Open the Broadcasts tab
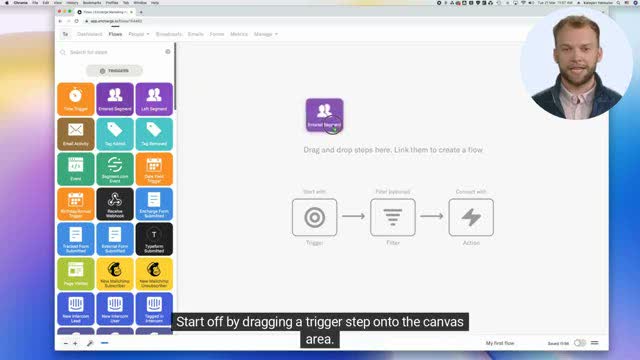 169,34
